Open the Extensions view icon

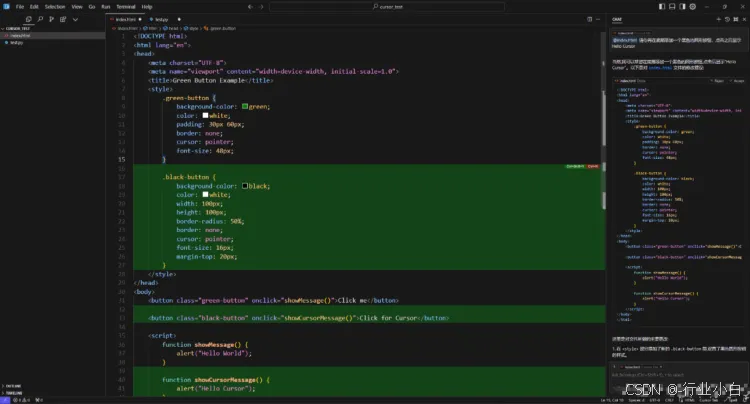click(x=63, y=19)
